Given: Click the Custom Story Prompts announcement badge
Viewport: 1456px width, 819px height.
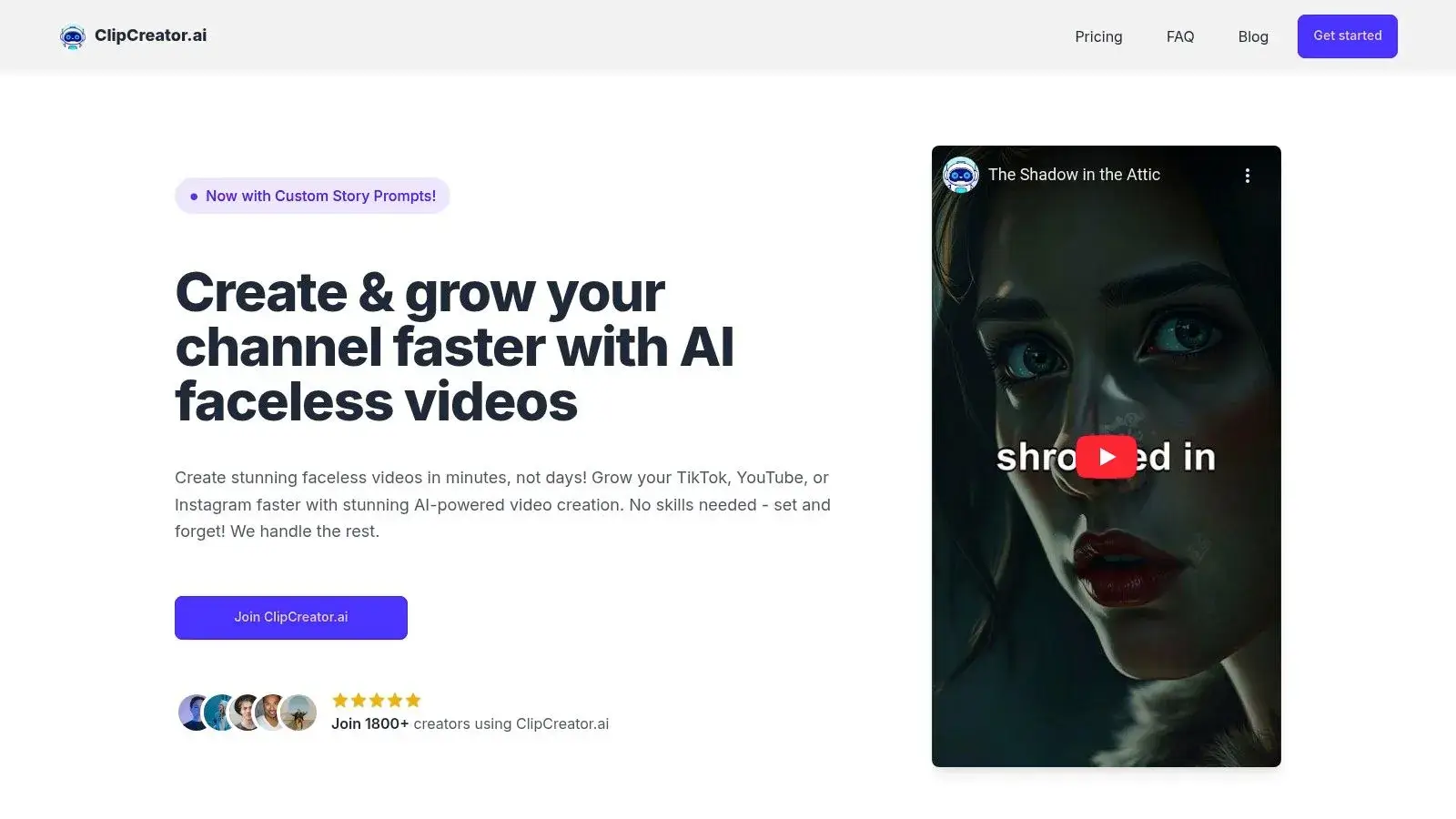Looking at the screenshot, I should (x=312, y=196).
